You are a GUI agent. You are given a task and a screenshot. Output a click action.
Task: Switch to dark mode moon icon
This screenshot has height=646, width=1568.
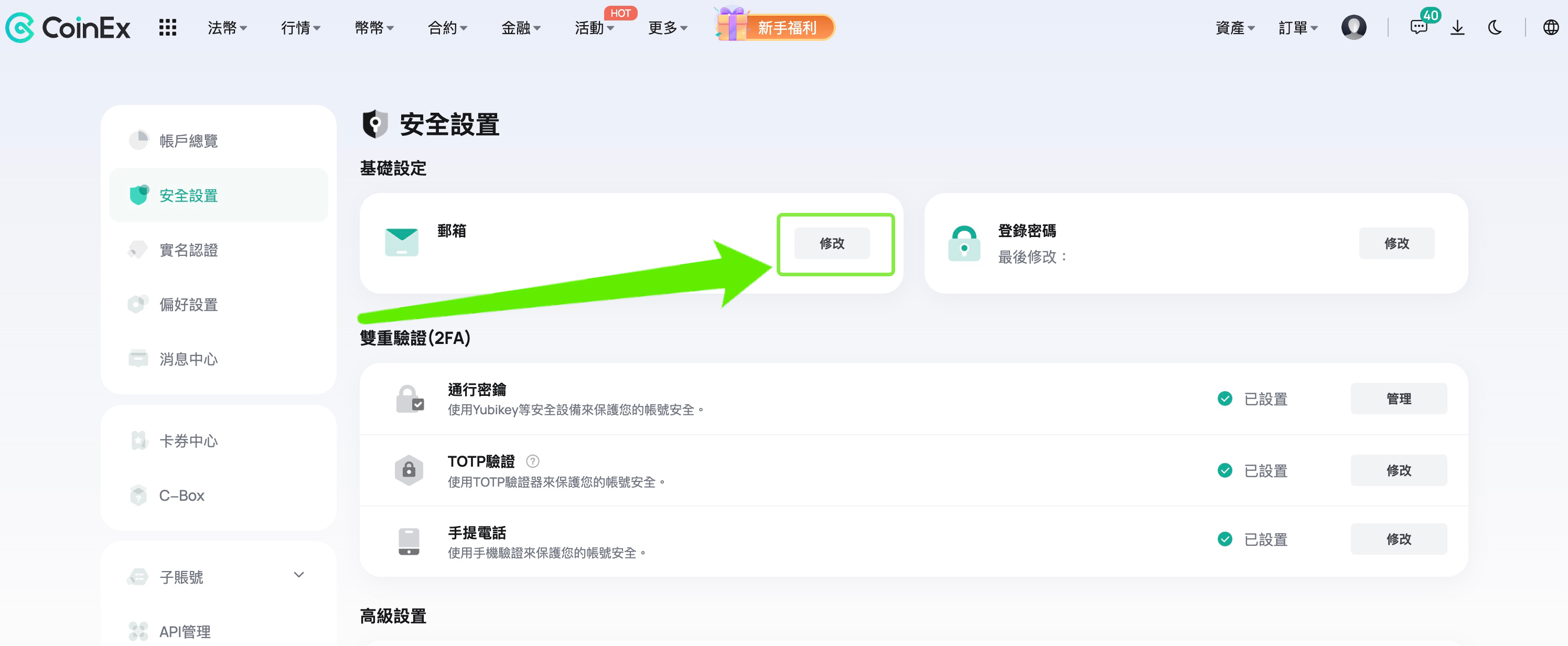1495,27
